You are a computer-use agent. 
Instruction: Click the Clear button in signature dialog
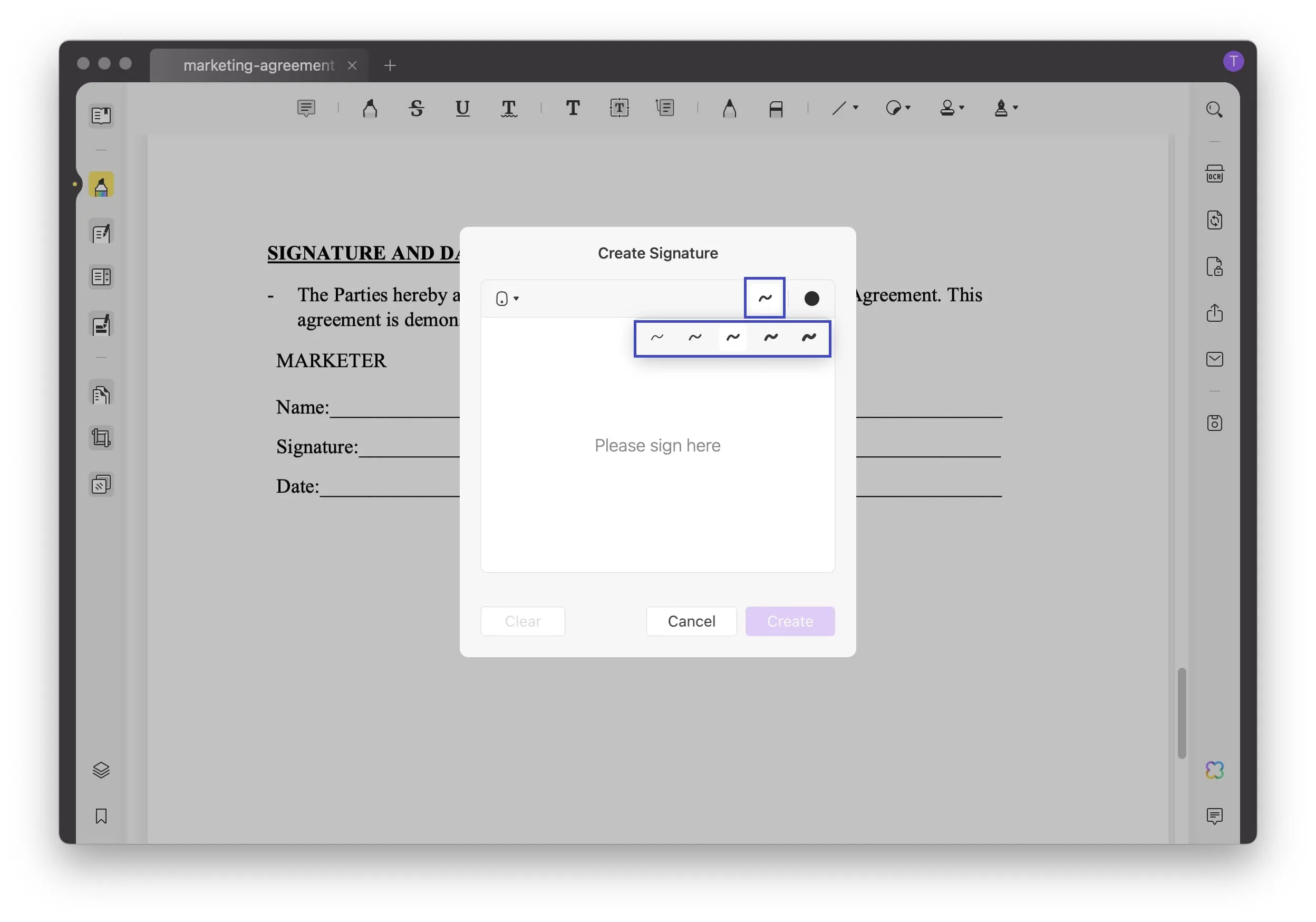522,621
